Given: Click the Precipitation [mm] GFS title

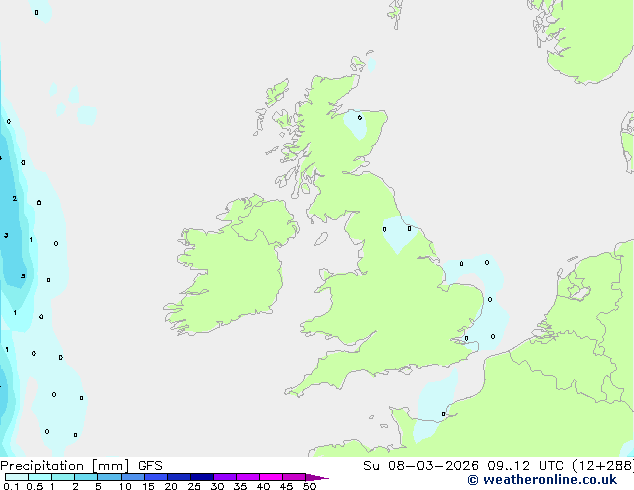Looking at the screenshot, I should 81,466.
